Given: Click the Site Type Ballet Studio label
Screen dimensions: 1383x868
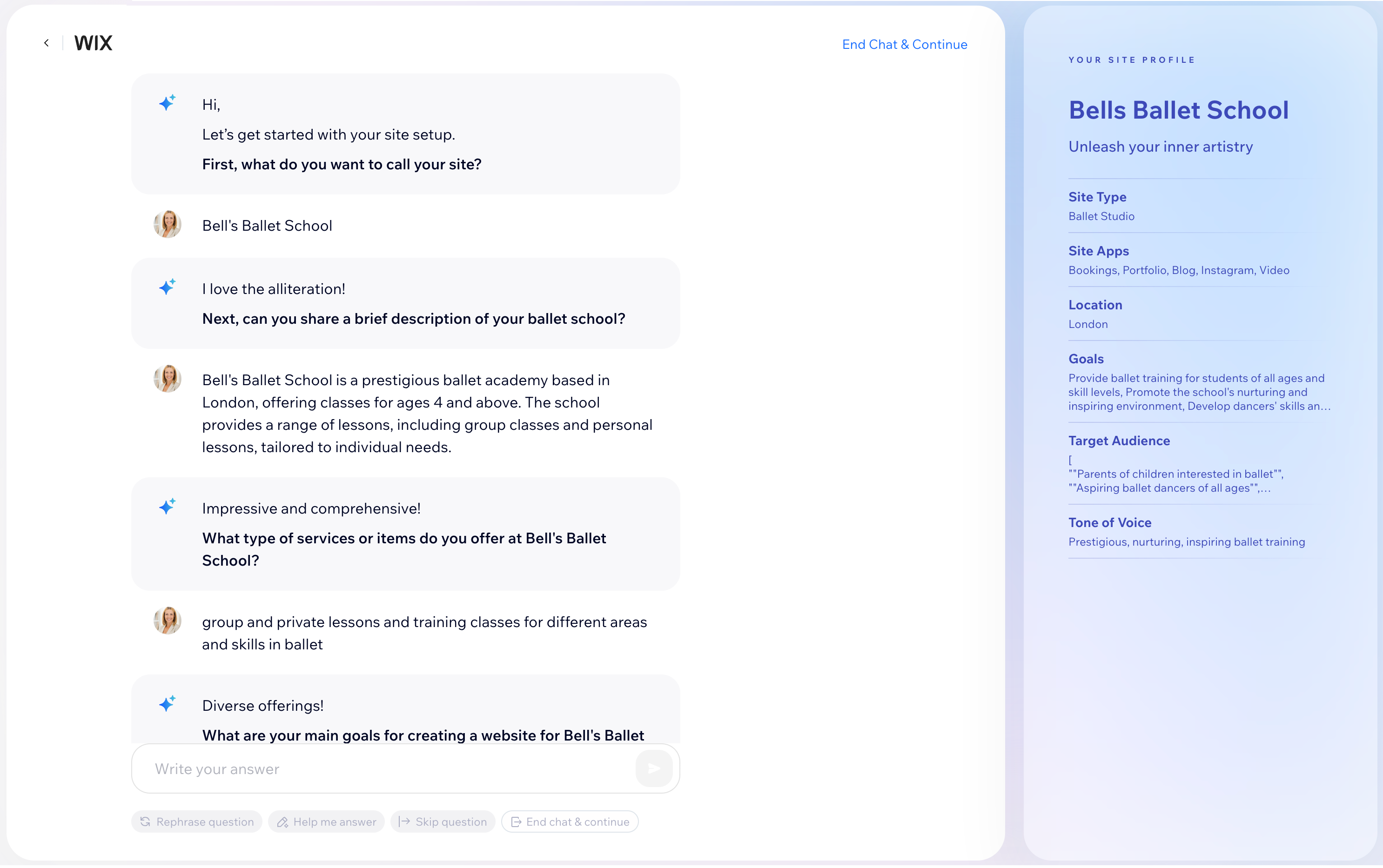Looking at the screenshot, I should pos(1102,216).
